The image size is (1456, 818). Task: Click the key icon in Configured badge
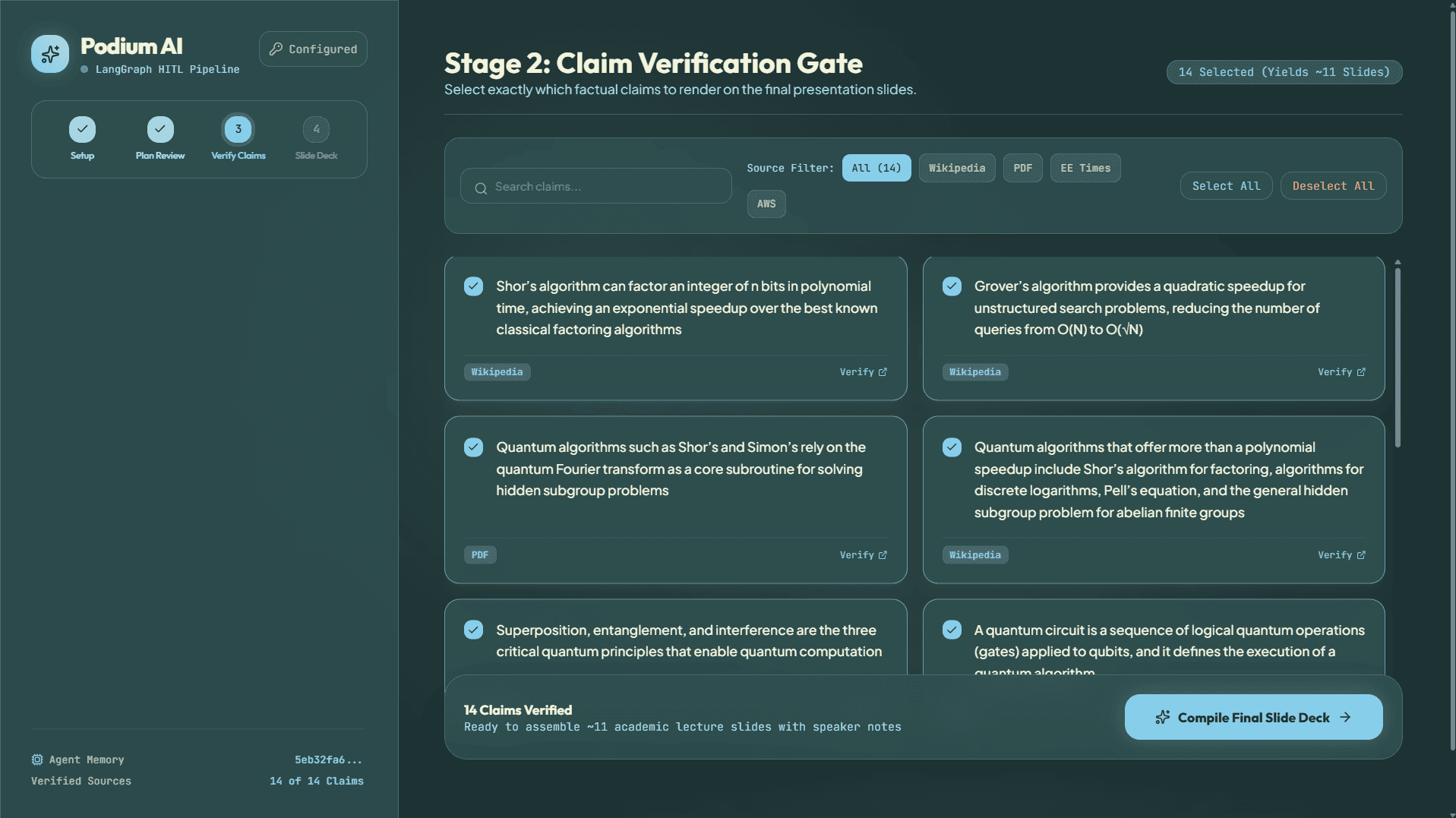tap(276, 49)
